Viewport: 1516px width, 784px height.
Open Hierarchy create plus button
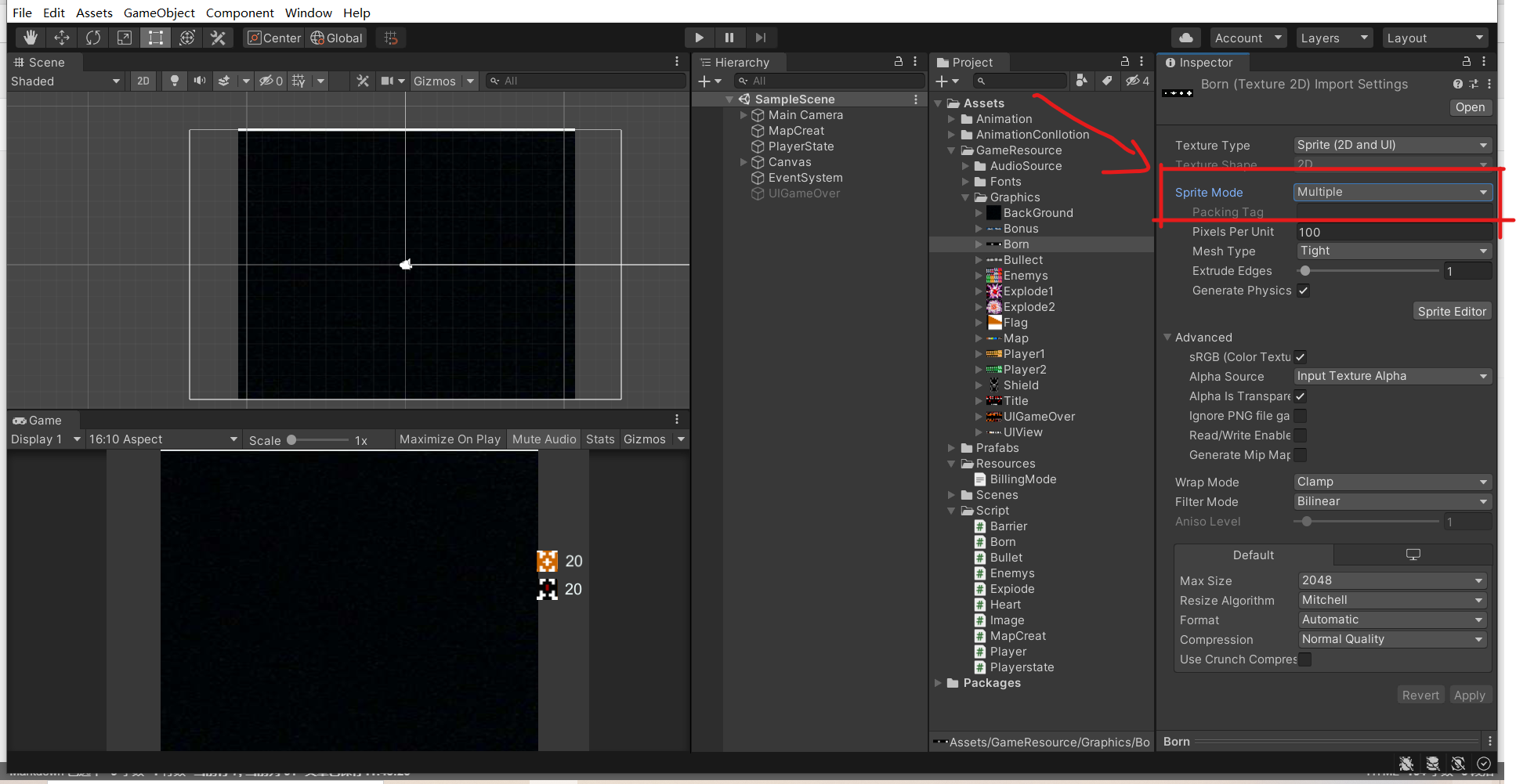[x=709, y=81]
